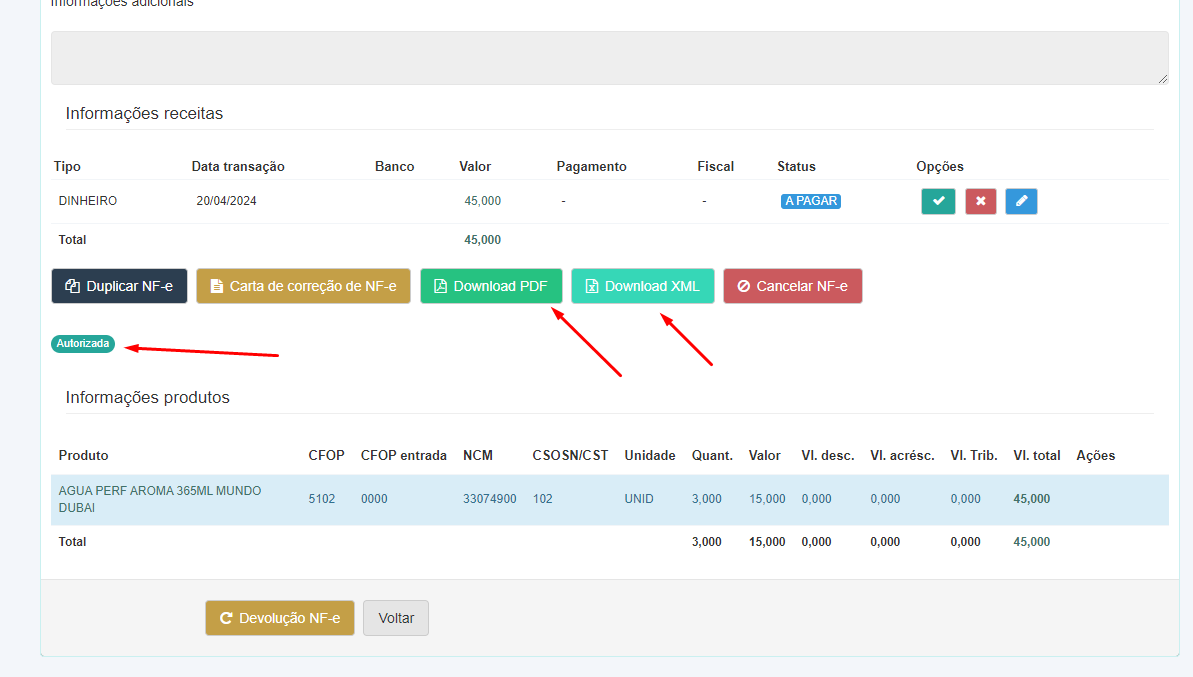Image resolution: width=1193 pixels, height=677 pixels.
Task: Click into the Informações adicionais text area
Action: pyautogui.click(x=609, y=58)
